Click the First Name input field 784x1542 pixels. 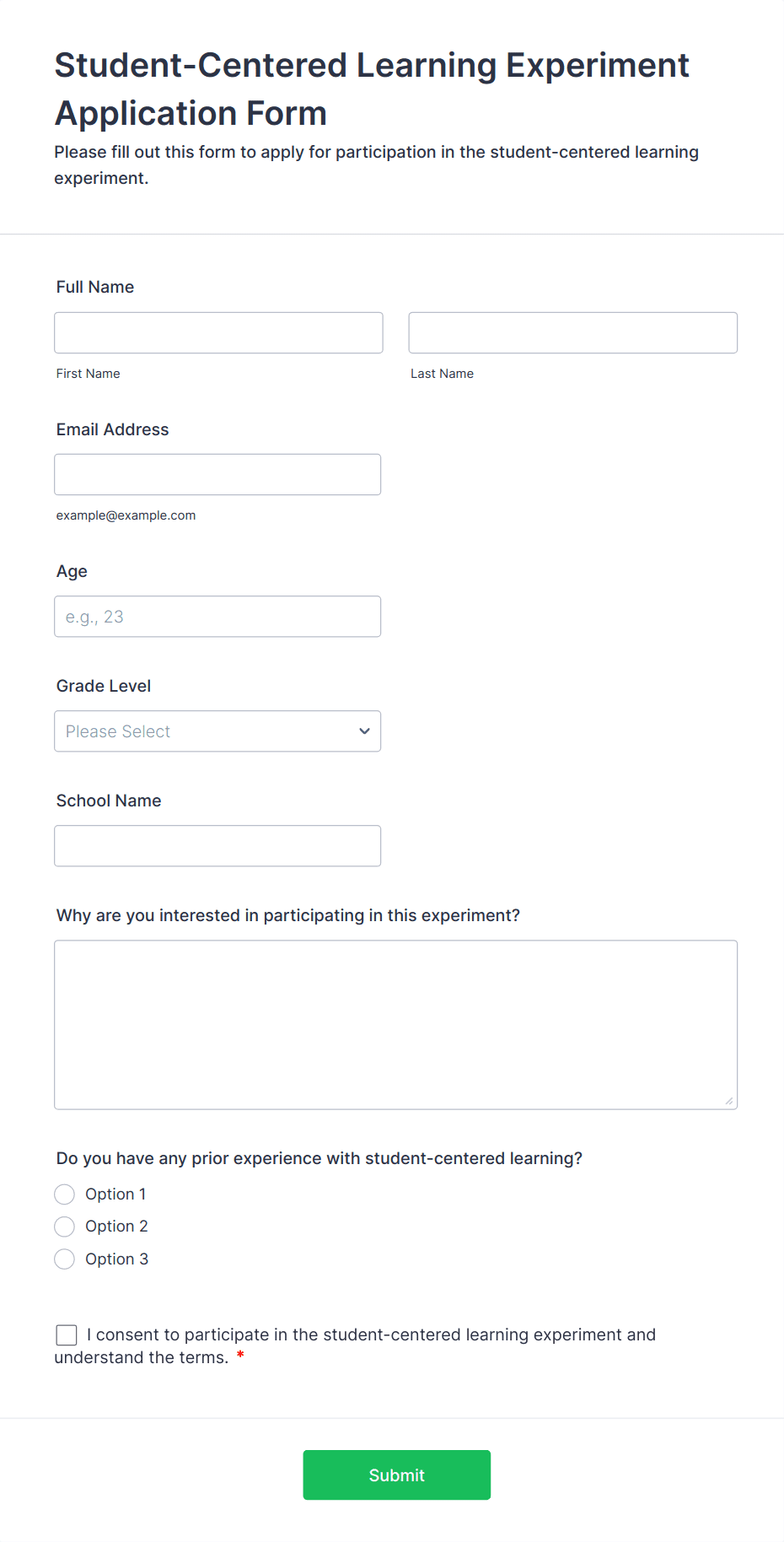coord(218,332)
